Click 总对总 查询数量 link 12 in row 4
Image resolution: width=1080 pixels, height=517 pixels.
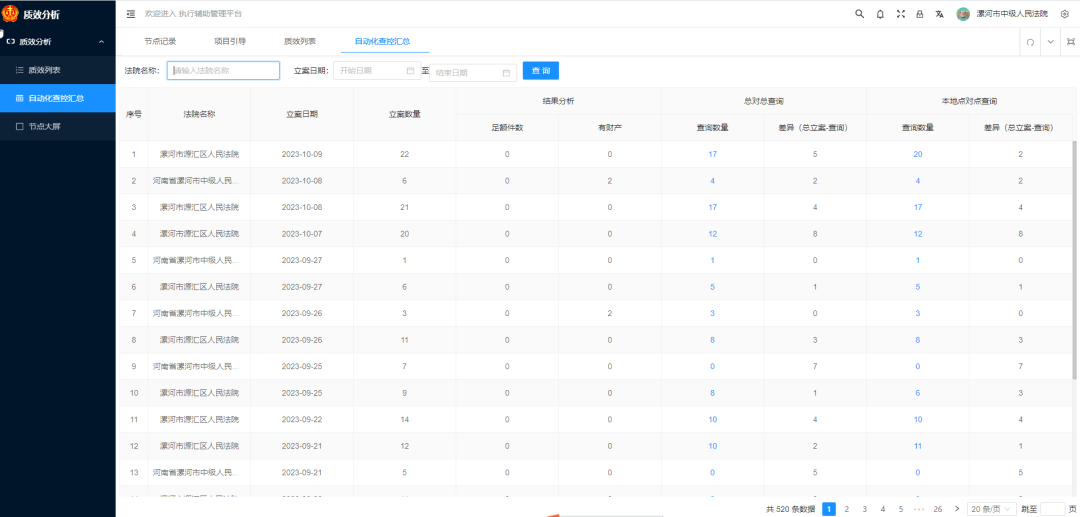[x=712, y=234]
